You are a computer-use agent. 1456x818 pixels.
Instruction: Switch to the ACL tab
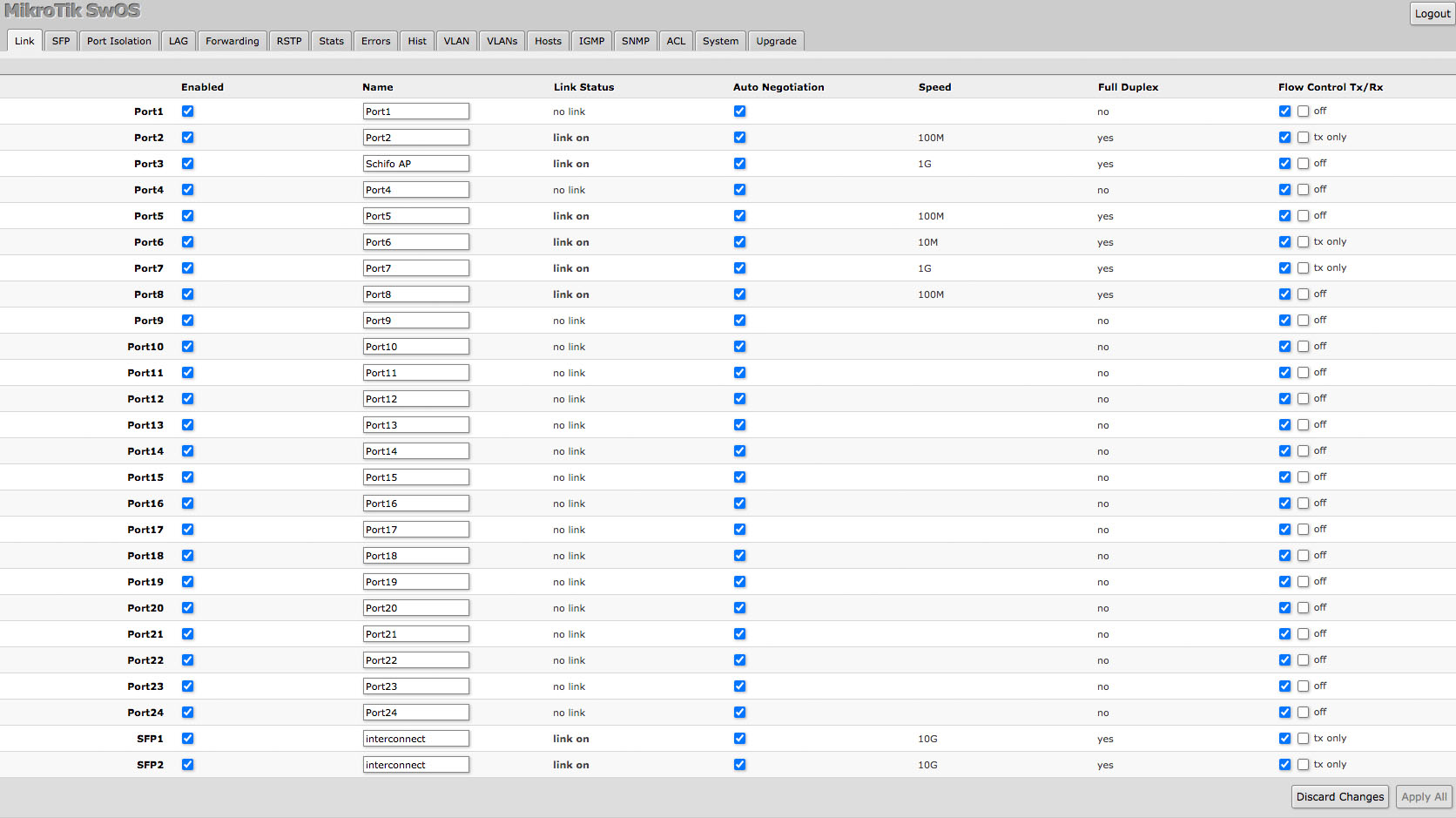(x=677, y=41)
